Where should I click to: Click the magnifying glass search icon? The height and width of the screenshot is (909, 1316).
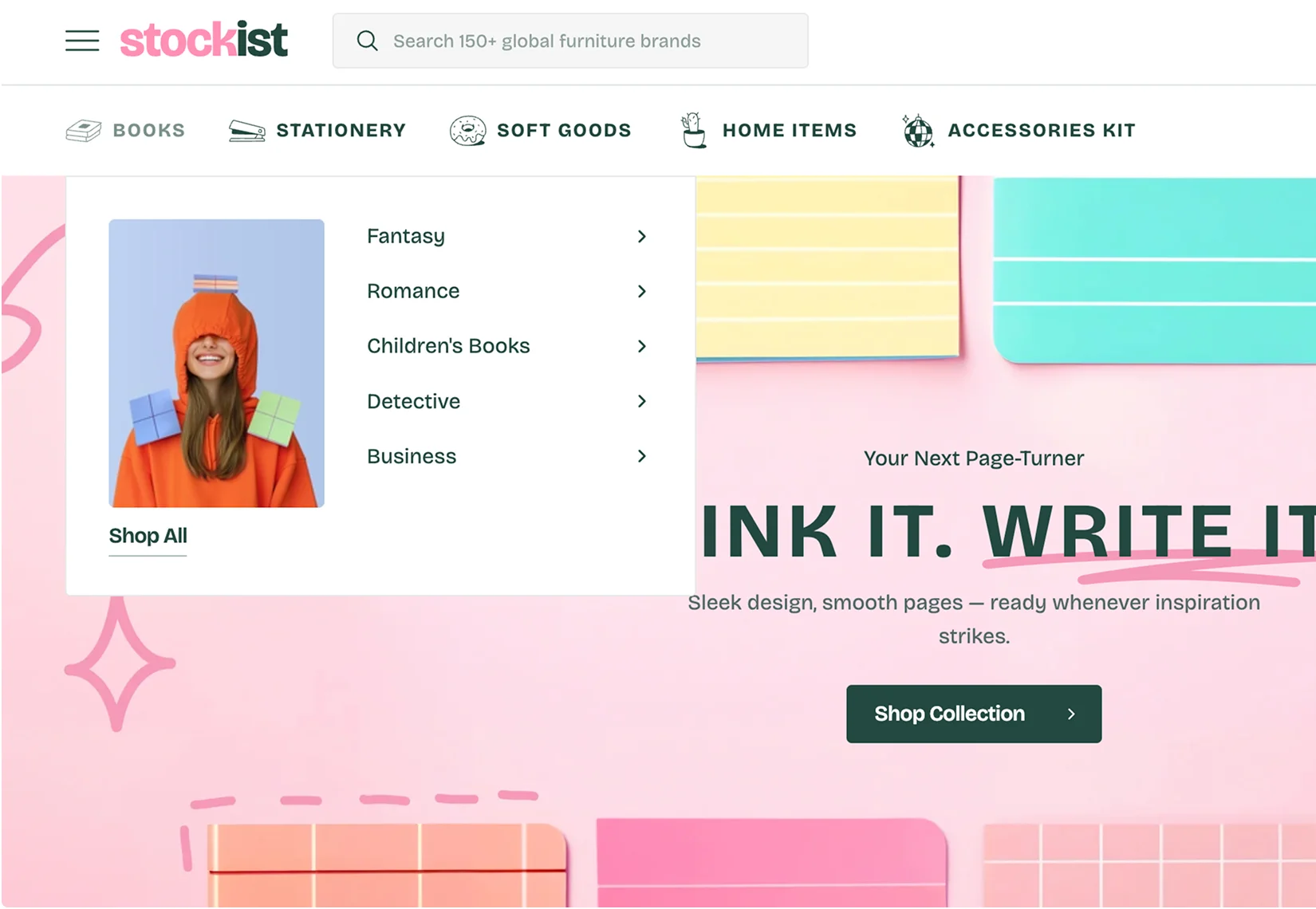click(367, 41)
